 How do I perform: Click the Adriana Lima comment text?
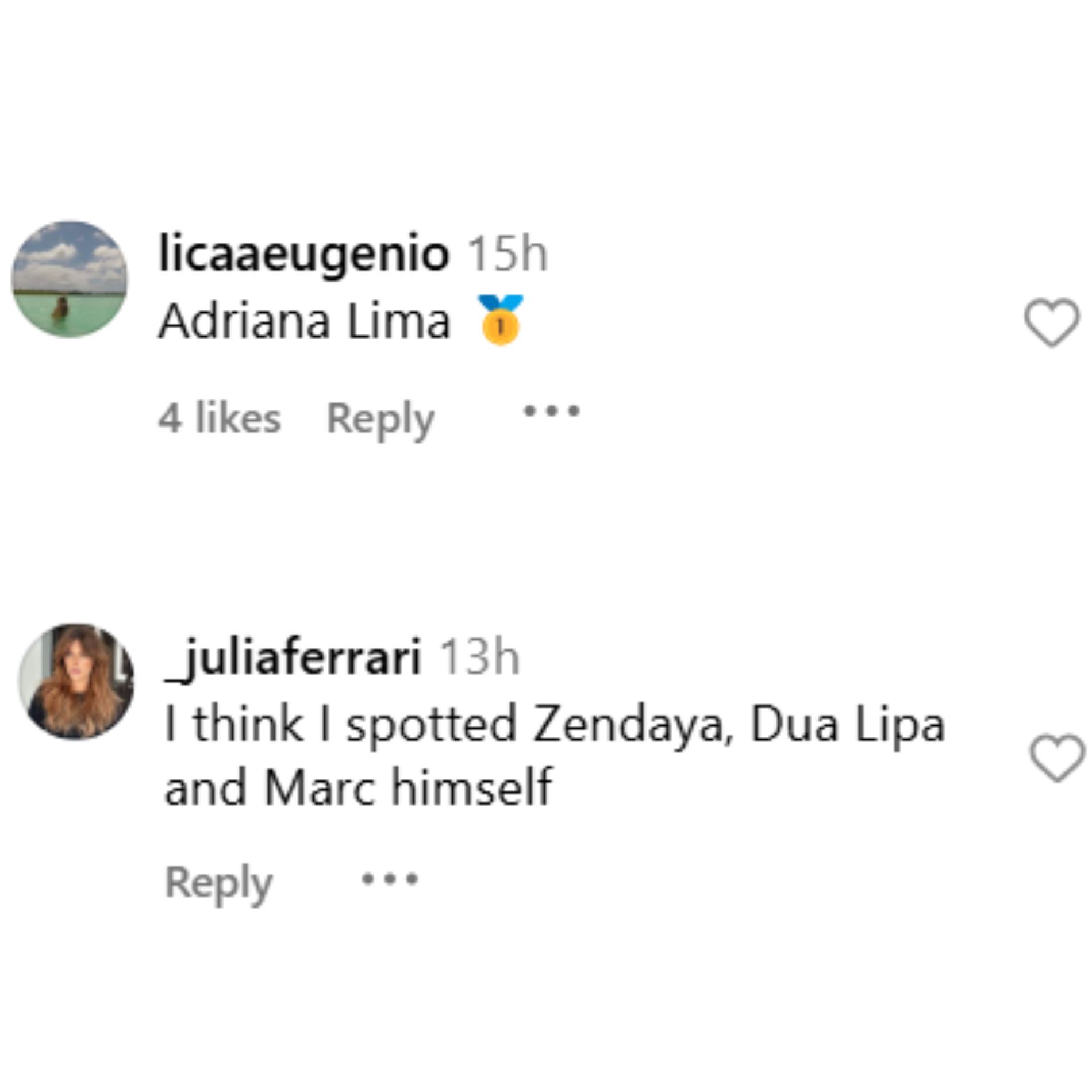(x=304, y=322)
